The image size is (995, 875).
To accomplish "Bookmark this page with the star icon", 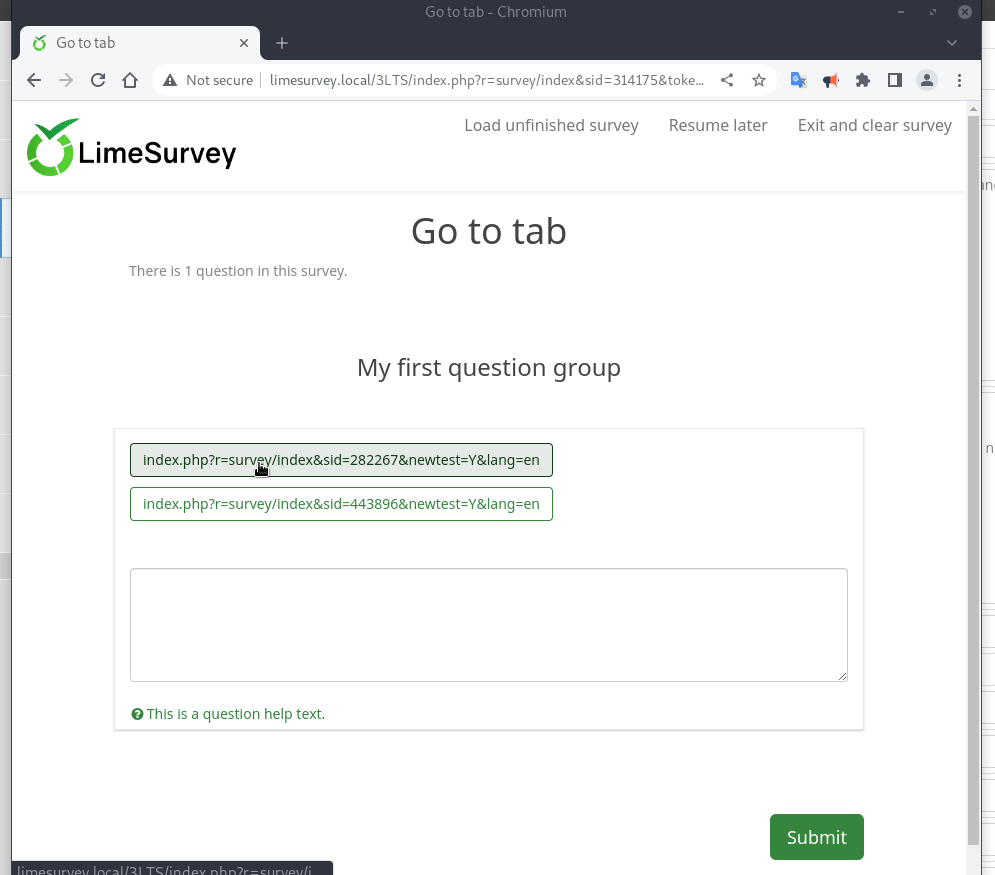I will [759, 80].
